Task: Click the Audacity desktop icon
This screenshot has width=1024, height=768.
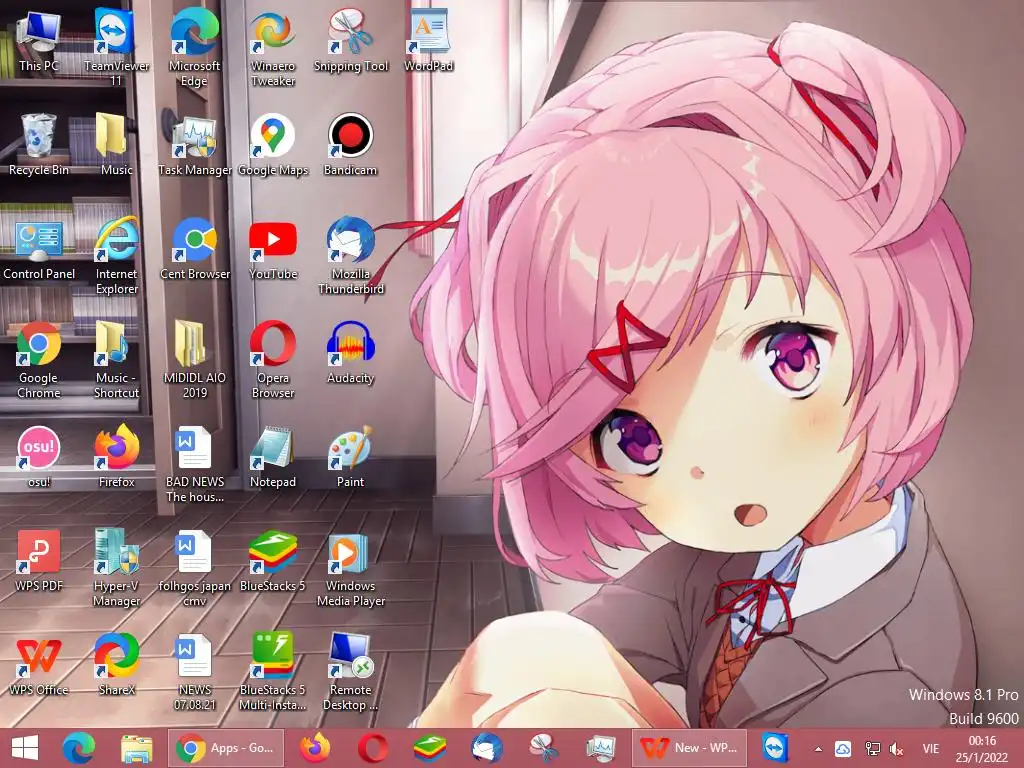Action: pyautogui.click(x=351, y=353)
